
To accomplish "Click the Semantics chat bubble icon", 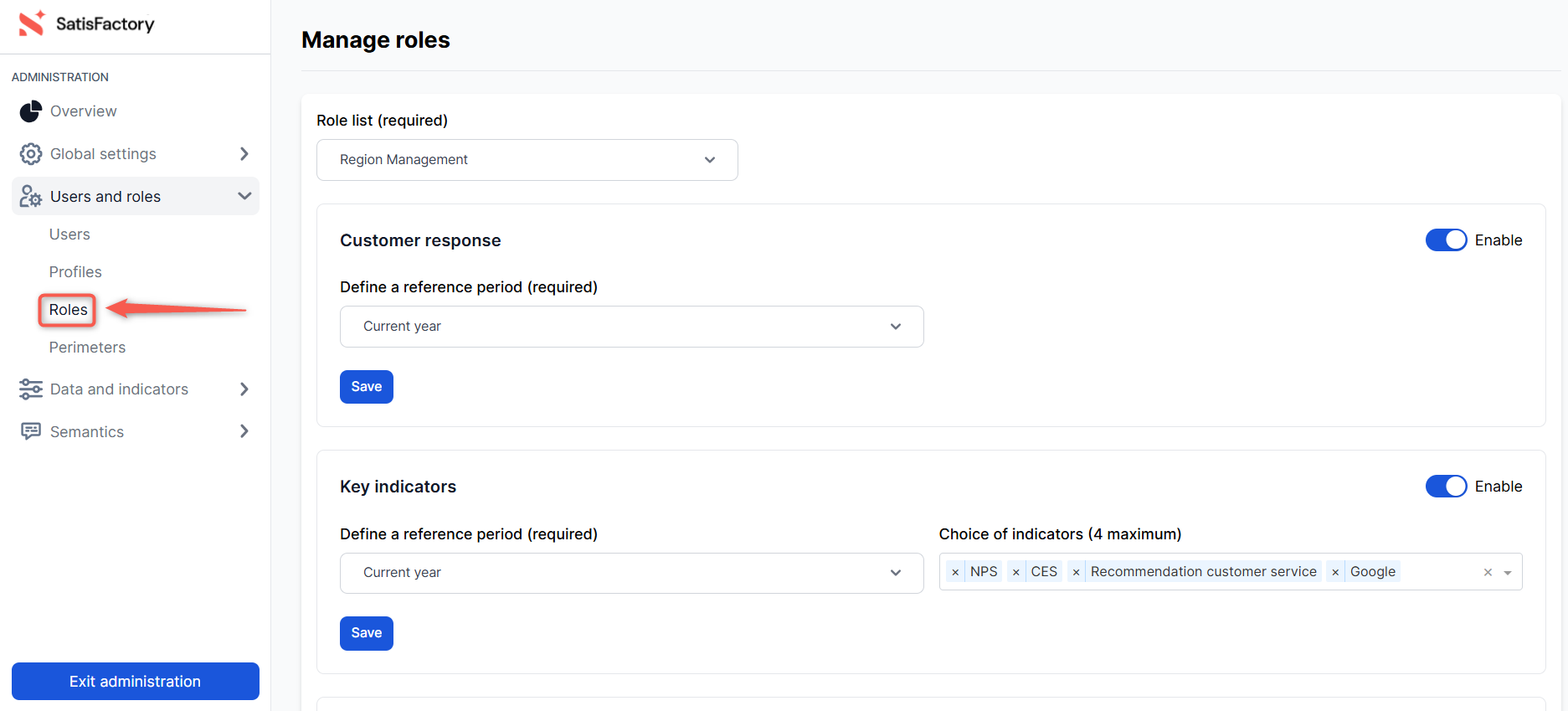I will tap(31, 431).
